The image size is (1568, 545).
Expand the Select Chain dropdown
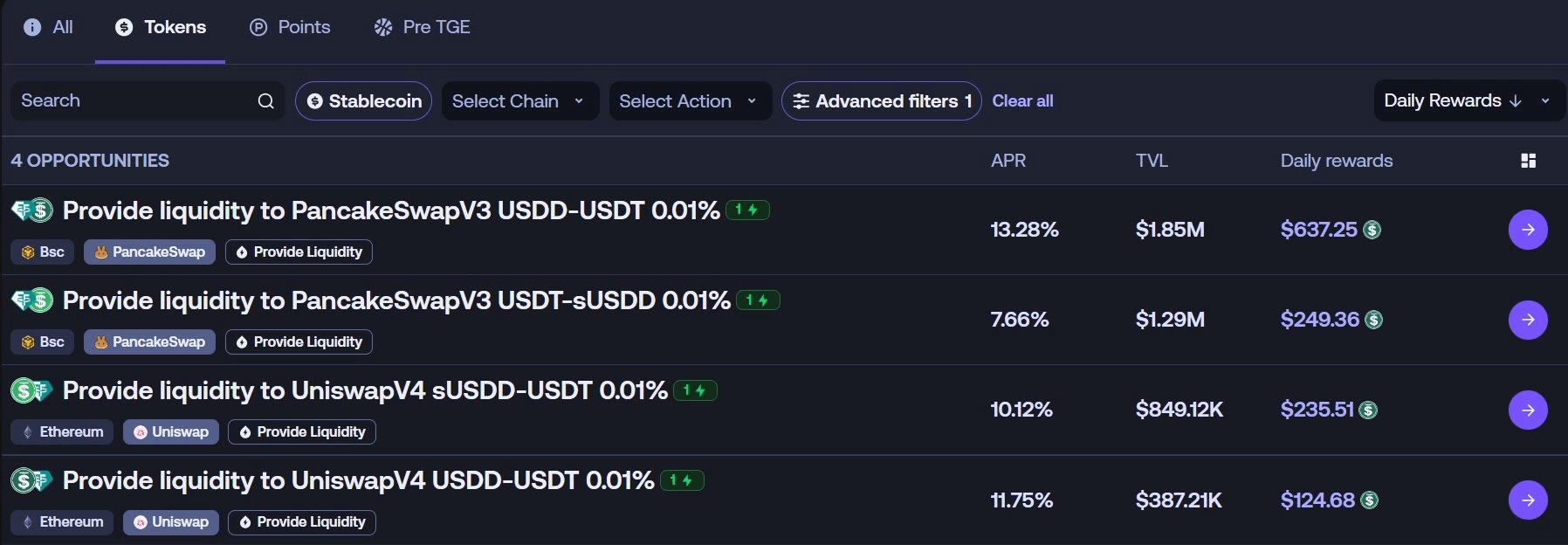pyautogui.click(x=519, y=101)
